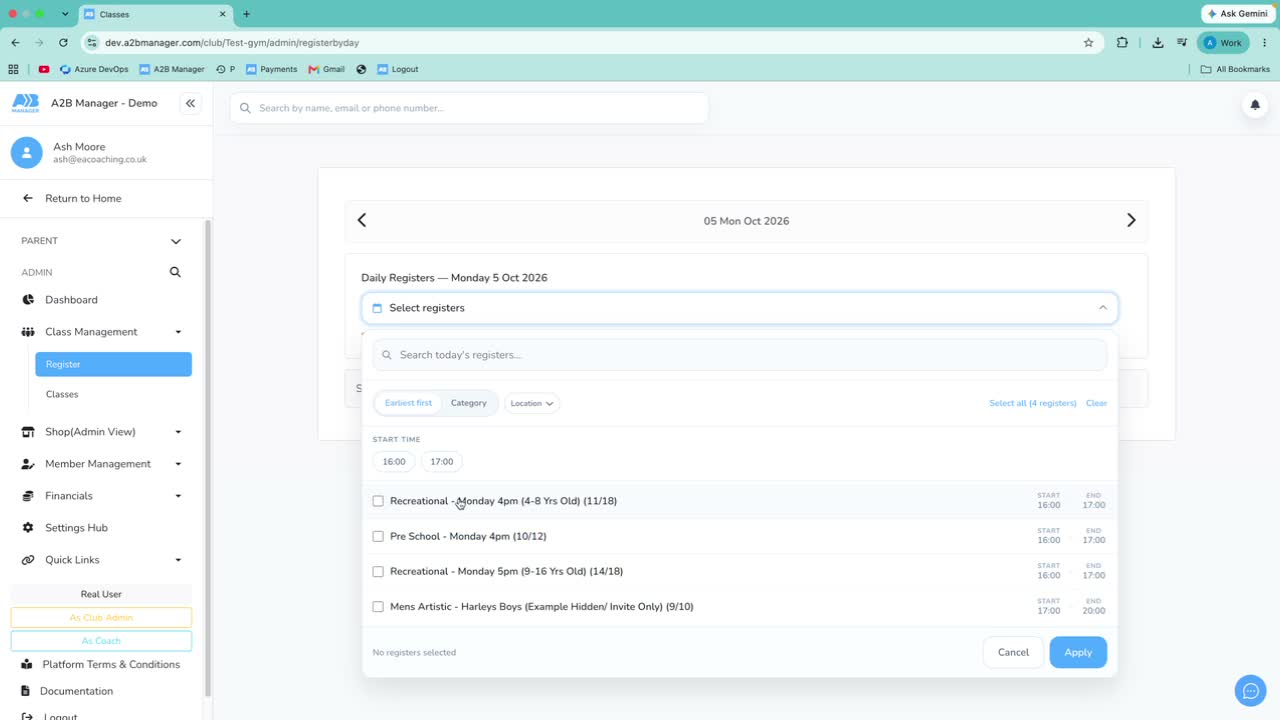Reload the browser page

tap(63, 43)
